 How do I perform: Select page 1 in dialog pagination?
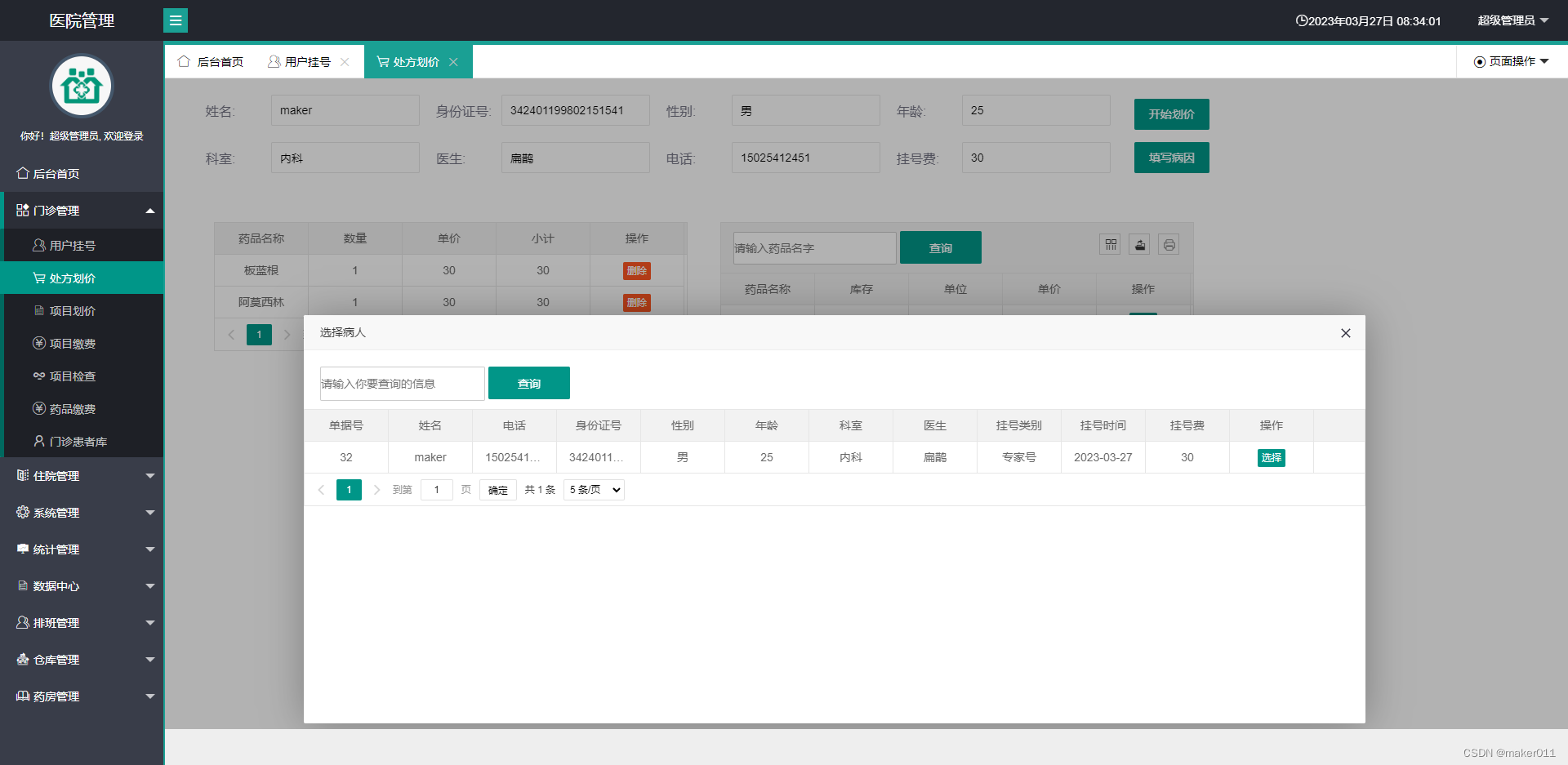point(349,490)
